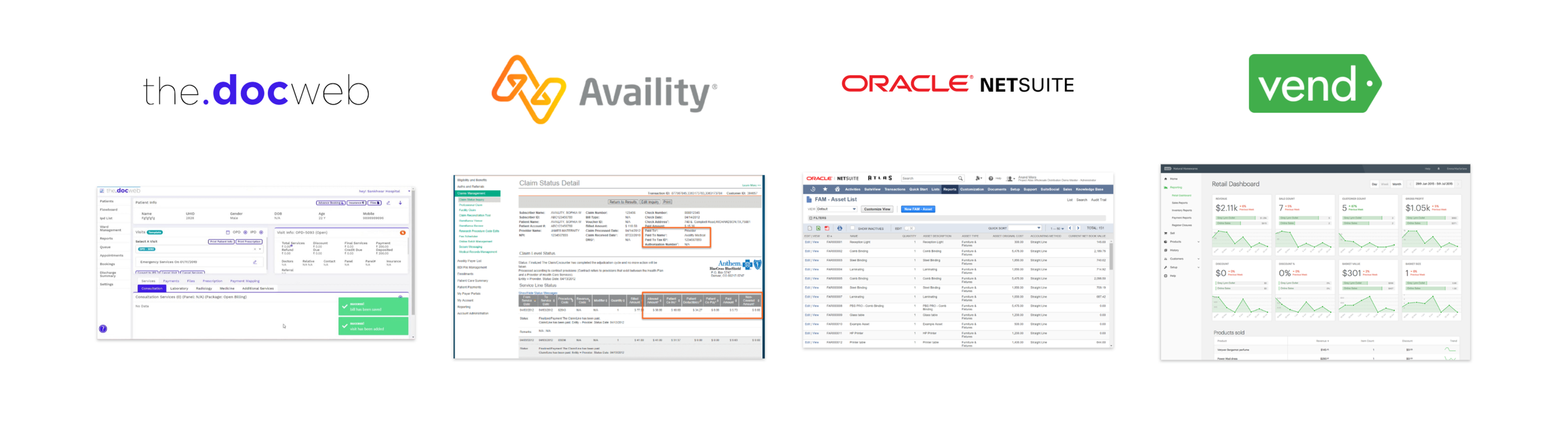
Task: Click the NetSuite recent records clock icon
Action: tap(813, 189)
